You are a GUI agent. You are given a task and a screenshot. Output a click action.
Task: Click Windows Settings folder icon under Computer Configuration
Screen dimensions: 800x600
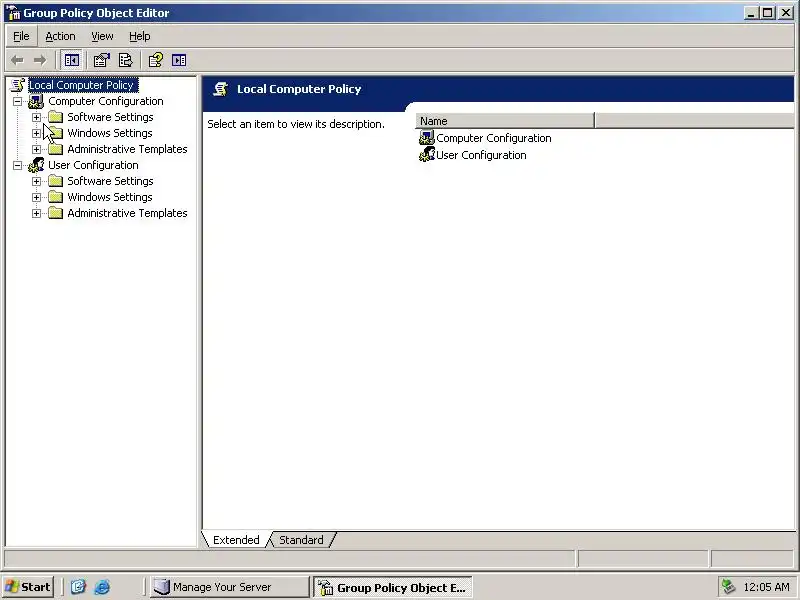tap(56, 133)
